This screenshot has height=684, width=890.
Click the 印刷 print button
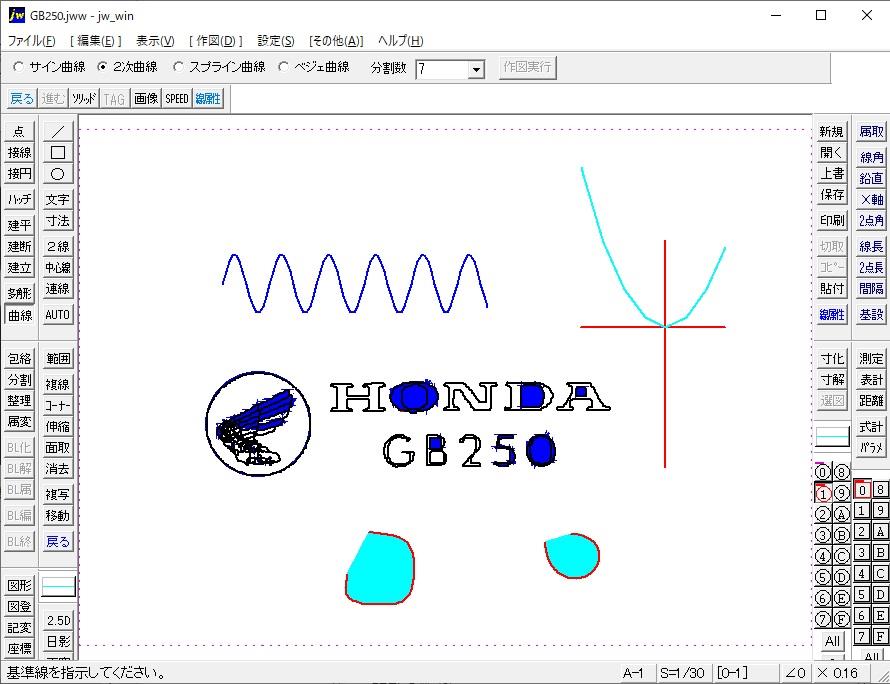(x=832, y=220)
